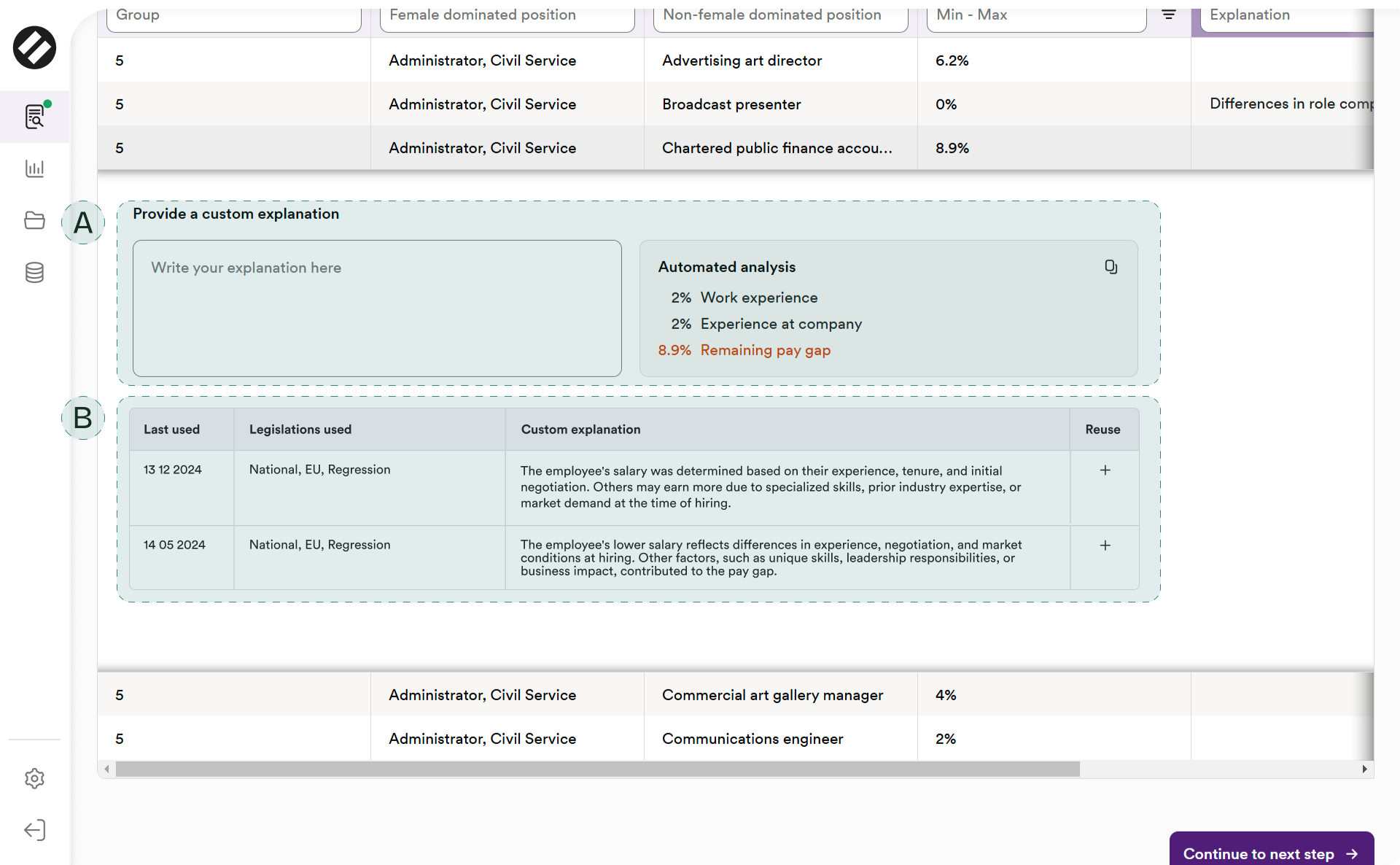The height and width of the screenshot is (865, 1400).
Task: Click Continue to next step button
Action: click(x=1271, y=853)
